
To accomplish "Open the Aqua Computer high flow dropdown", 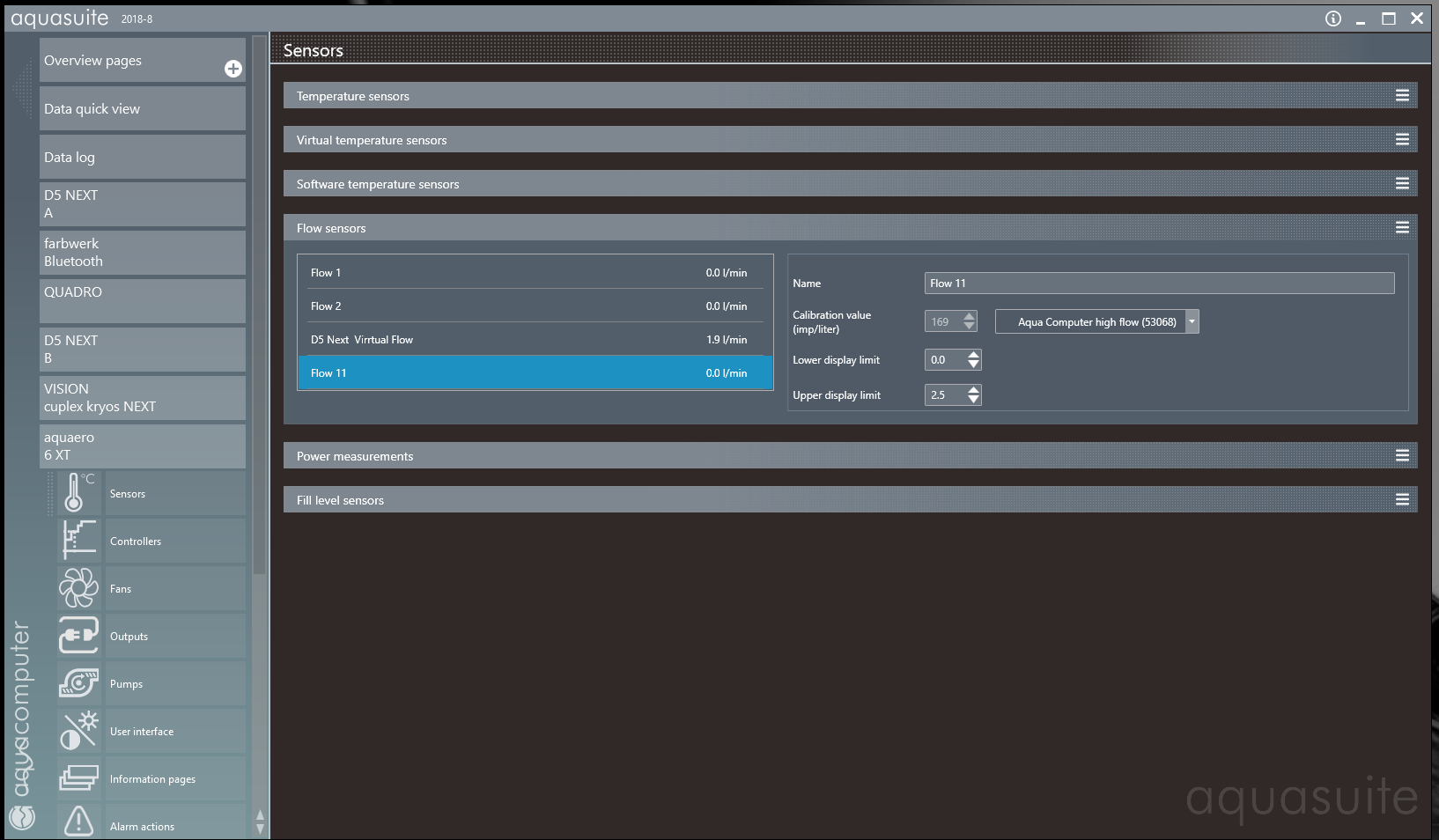I will pyautogui.click(x=1192, y=322).
